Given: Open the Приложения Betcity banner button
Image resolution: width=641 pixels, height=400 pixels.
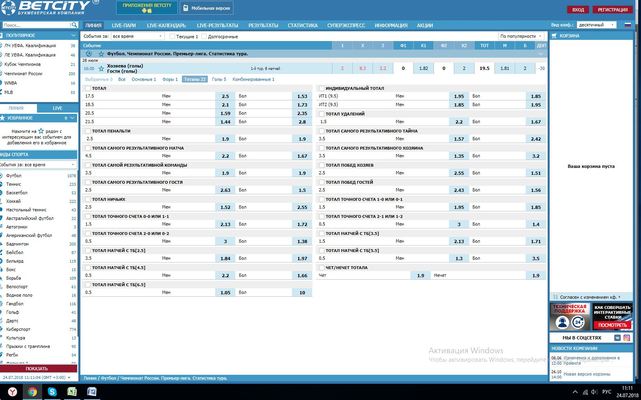Looking at the screenshot, I should 147,7.
